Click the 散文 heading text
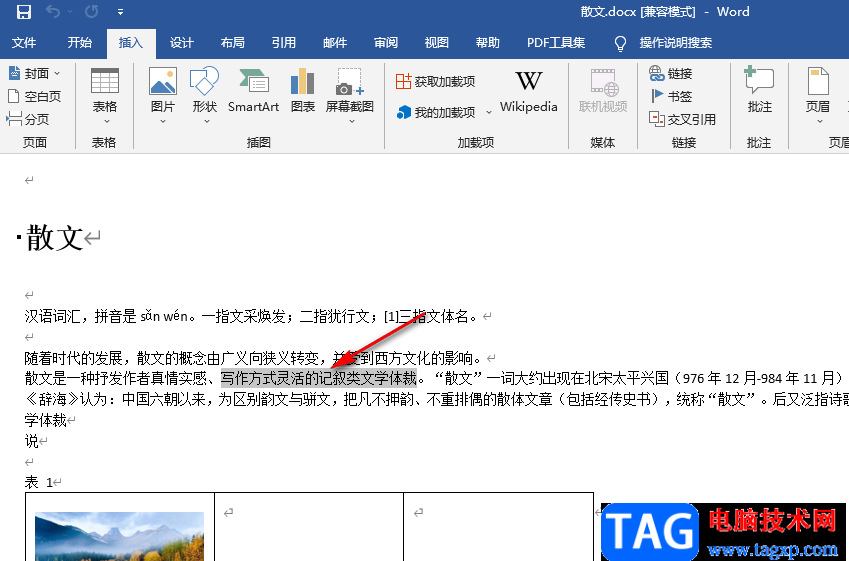The image size is (849, 561). tap(54, 238)
